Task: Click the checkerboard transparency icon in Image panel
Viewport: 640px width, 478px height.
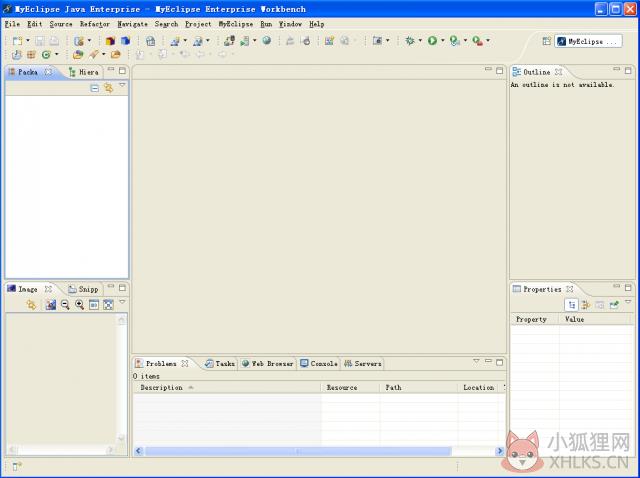Action: 108,305
